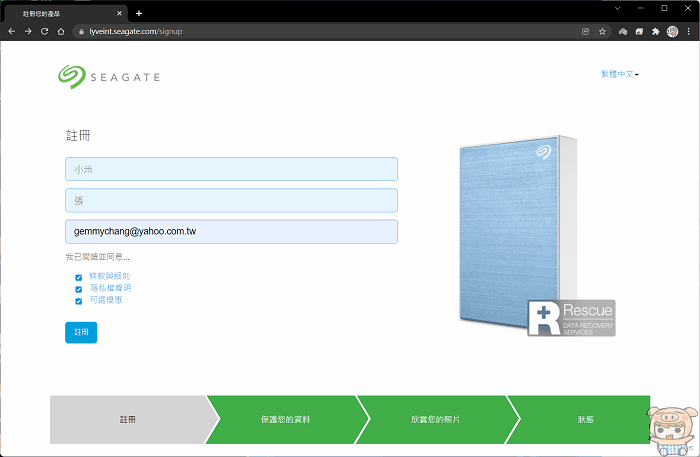The image size is (700, 457).
Task: Click the 註冊 page heading
Action: pos(78,136)
